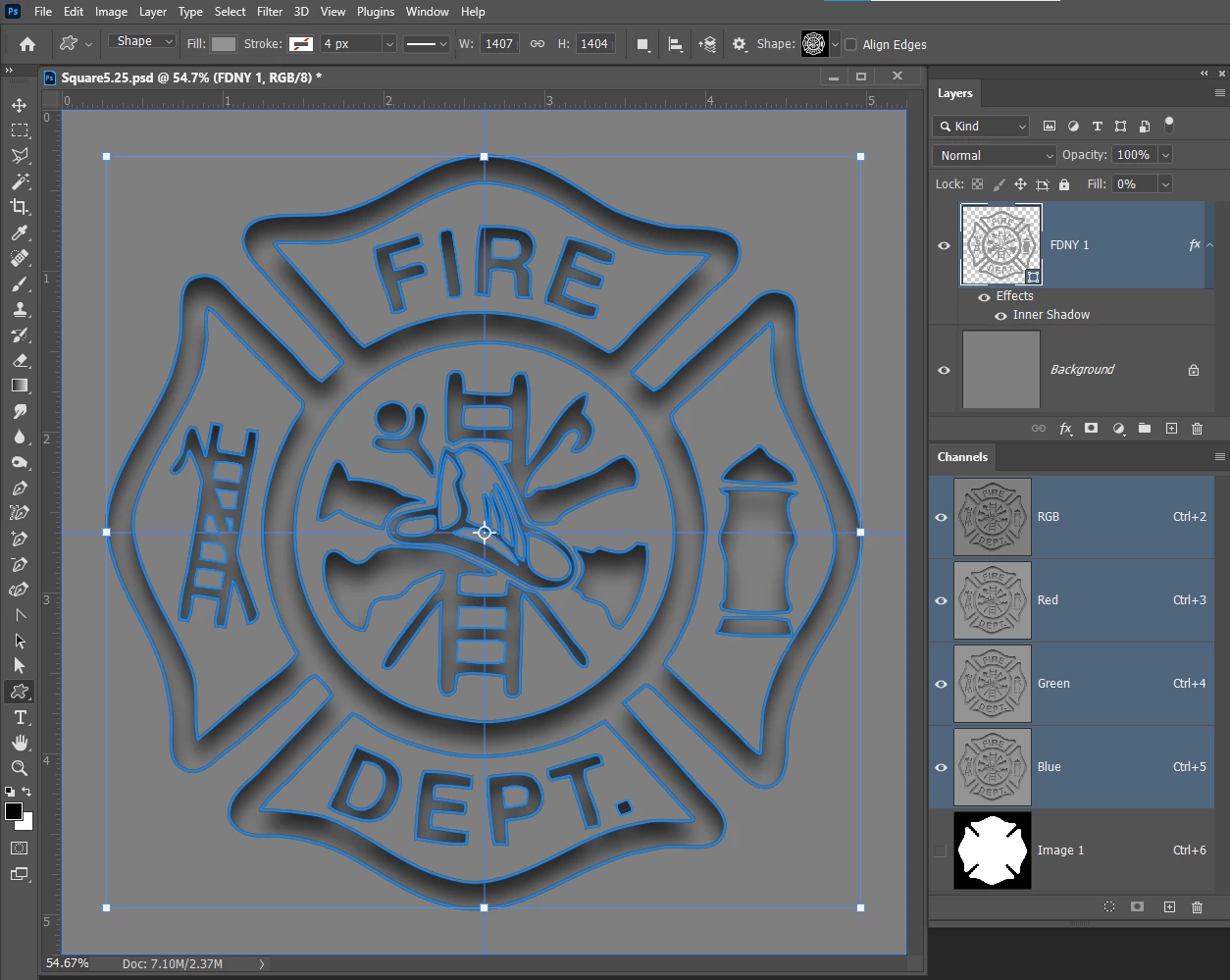The image size is (1230, 980).
Task: Select the Rectangular Marquee tool
Action: 19,130
